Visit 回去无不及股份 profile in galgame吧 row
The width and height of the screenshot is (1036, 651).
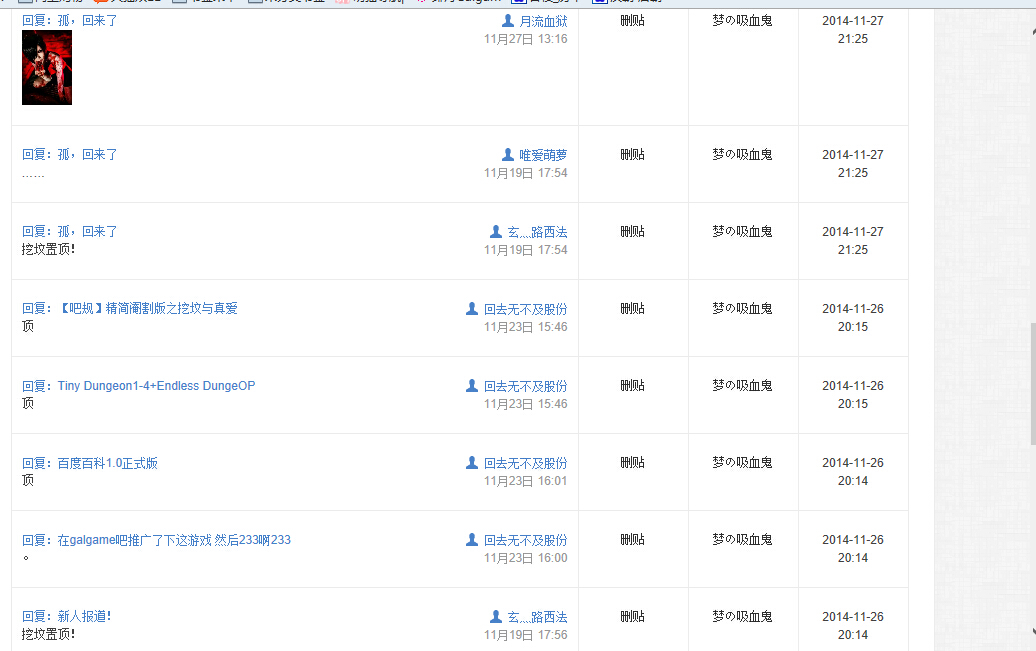(x=525, y=540)
